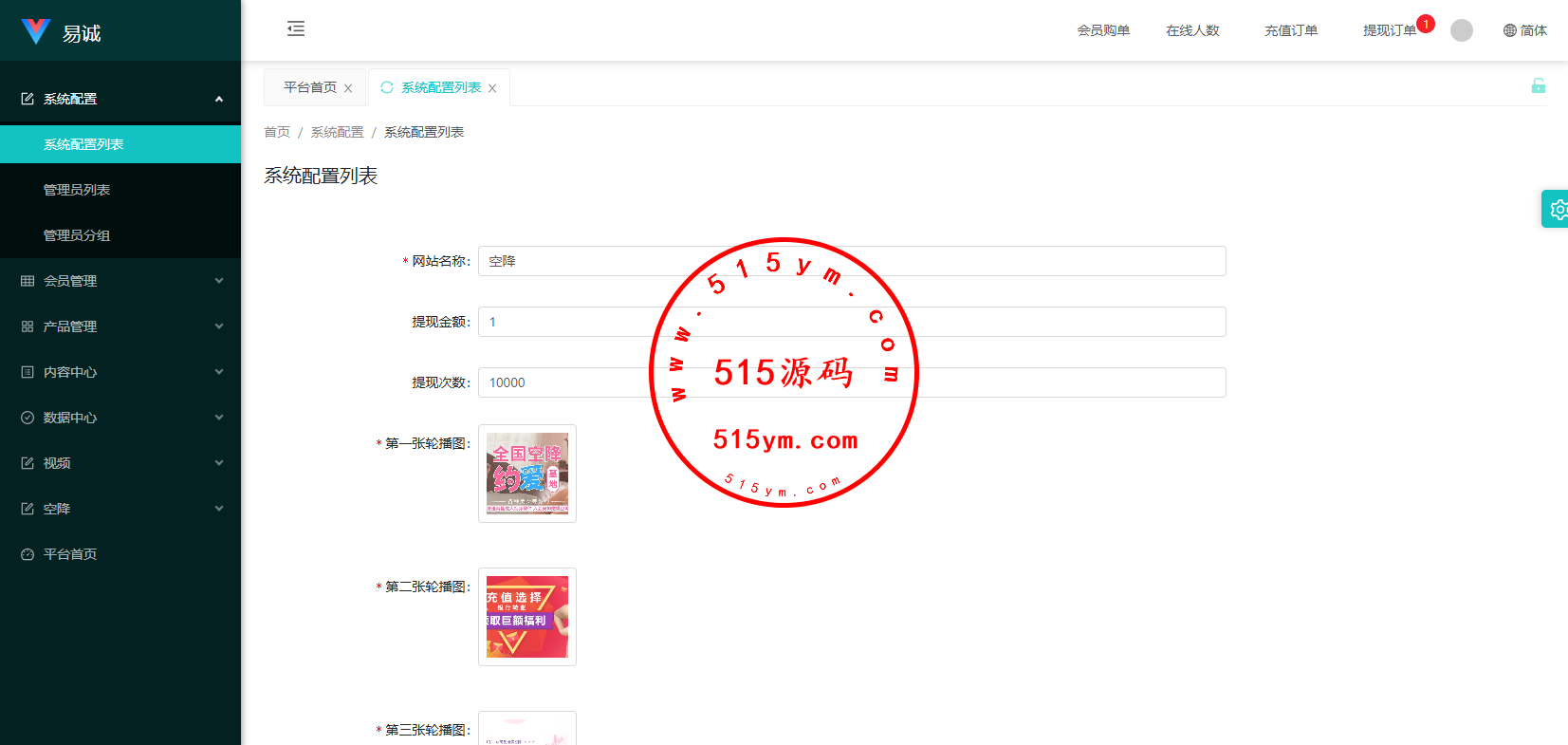Click the user avatar circle
This screenshot has width=1568, height=745.
(1462, 30)
